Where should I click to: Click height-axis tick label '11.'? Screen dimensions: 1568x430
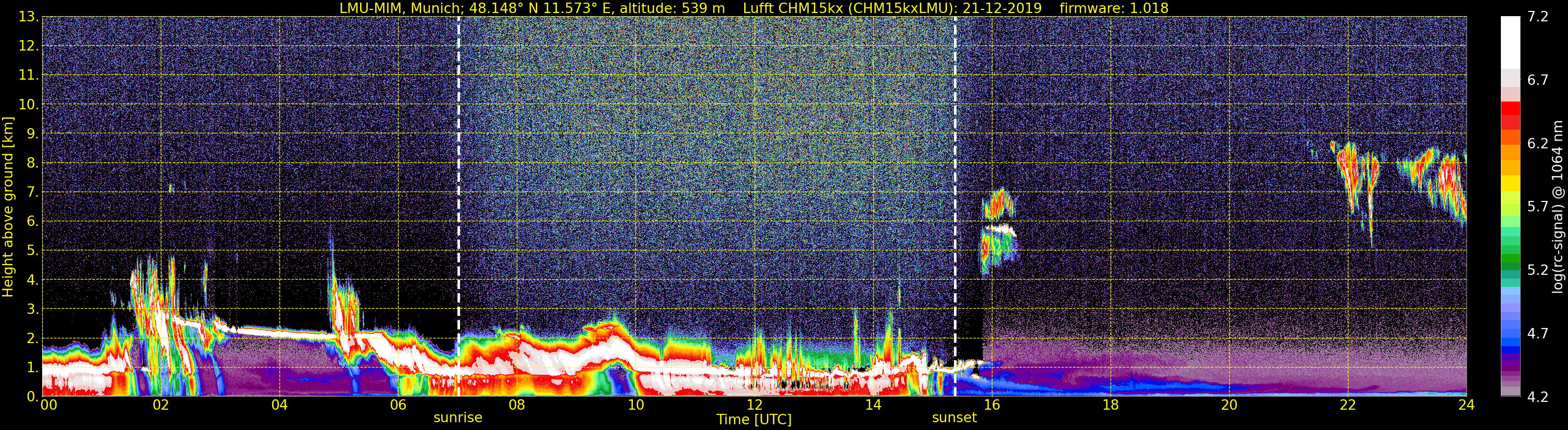29,75
